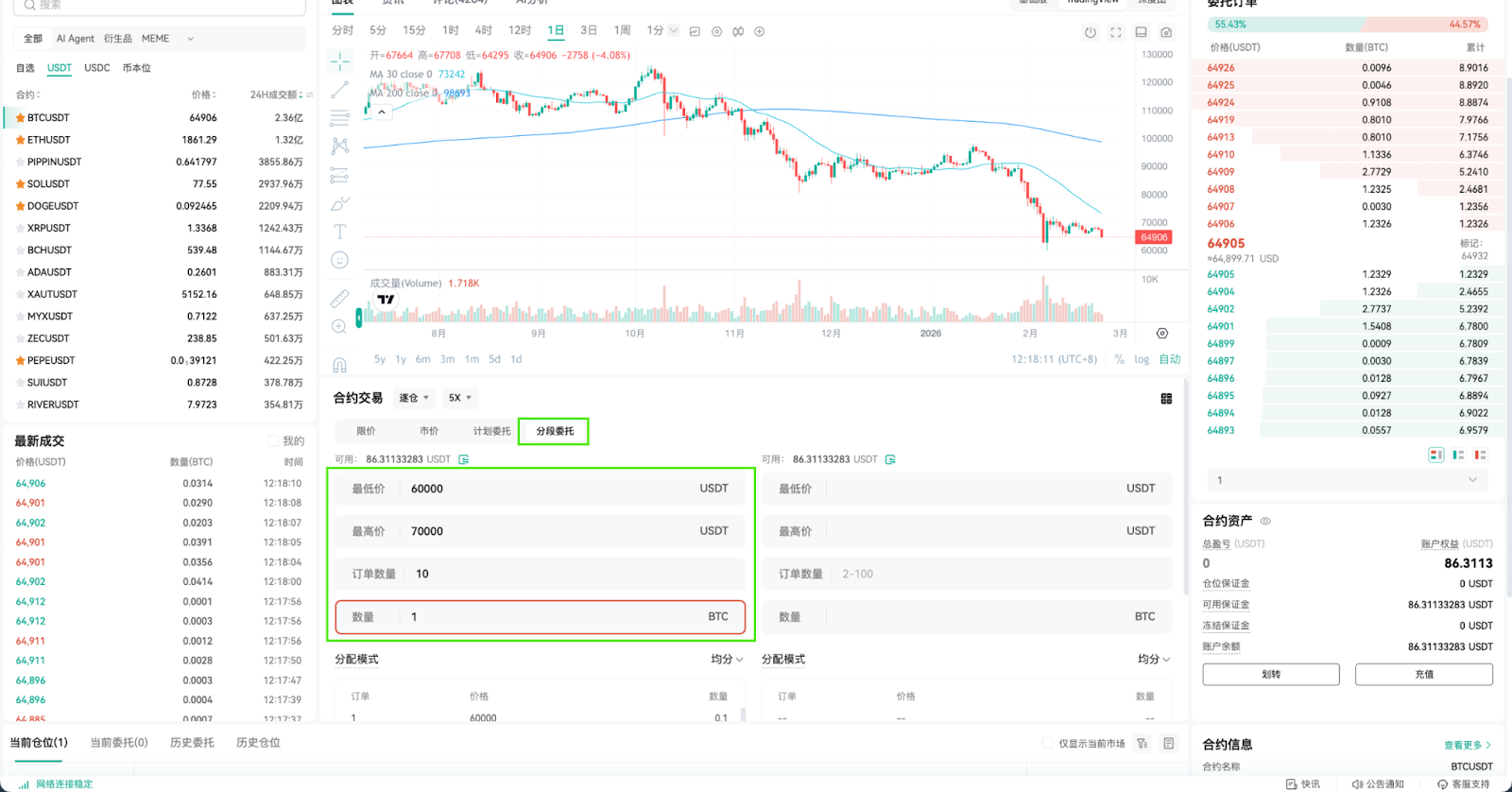Switch to the 市价 order tab
The height and width of the screenshot is (792, 1512).
click(x=429, y=431)
